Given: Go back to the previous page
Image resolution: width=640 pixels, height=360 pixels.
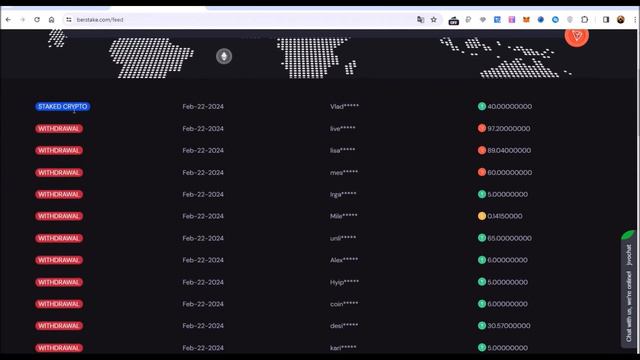Looking at the screenshot, I should (8, 20).
